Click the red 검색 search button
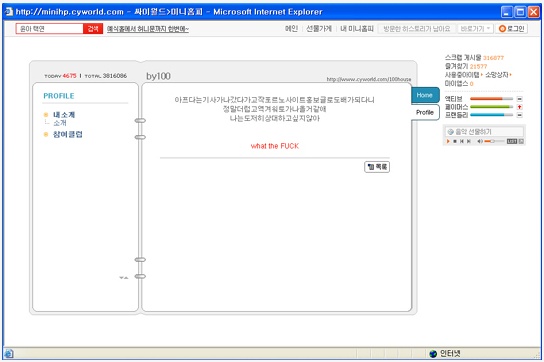Screen dimensions: 544x362 tap(93, 29)
